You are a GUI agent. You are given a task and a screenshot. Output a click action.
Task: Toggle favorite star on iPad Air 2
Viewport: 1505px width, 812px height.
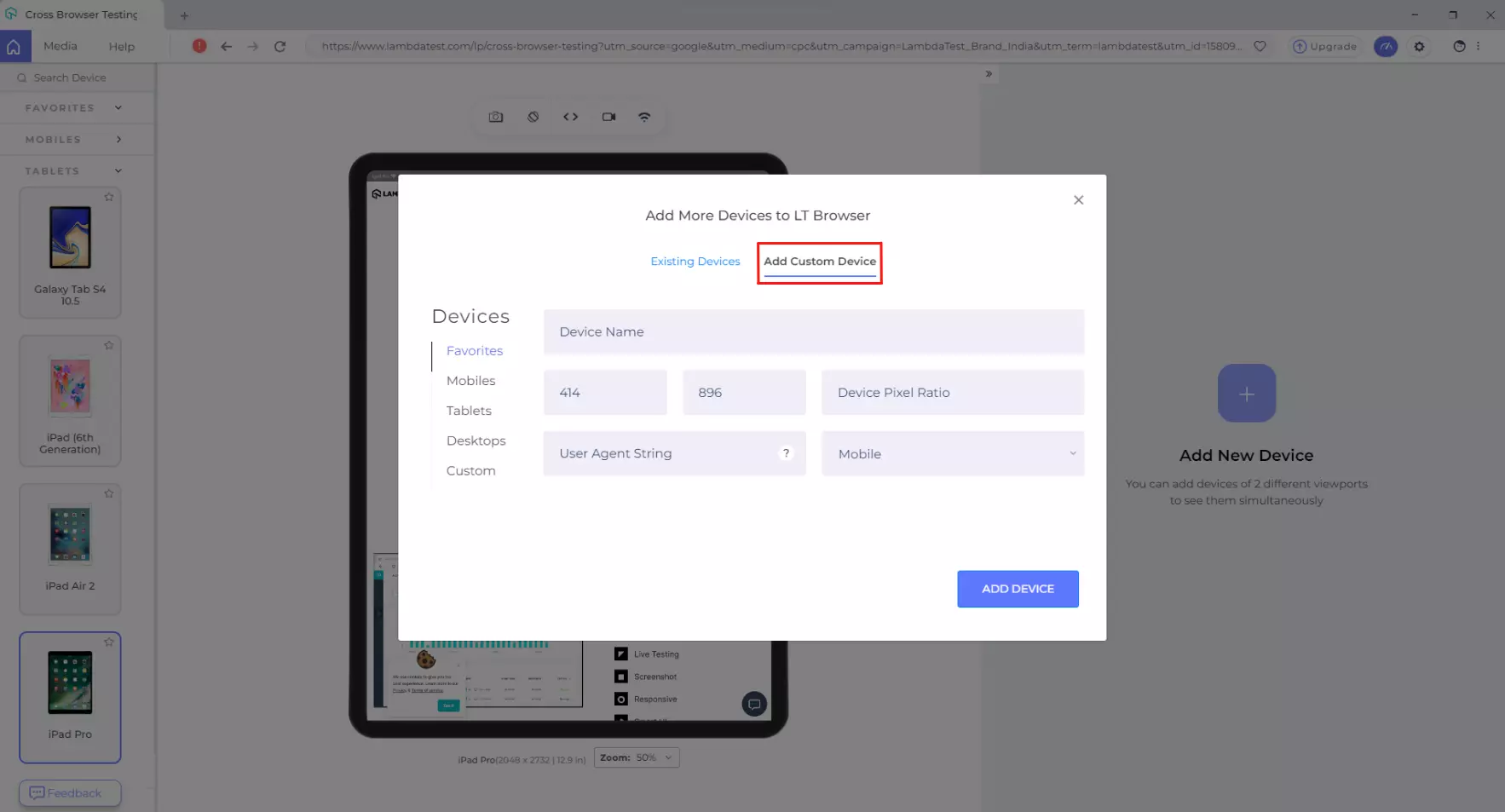point(109,494)
